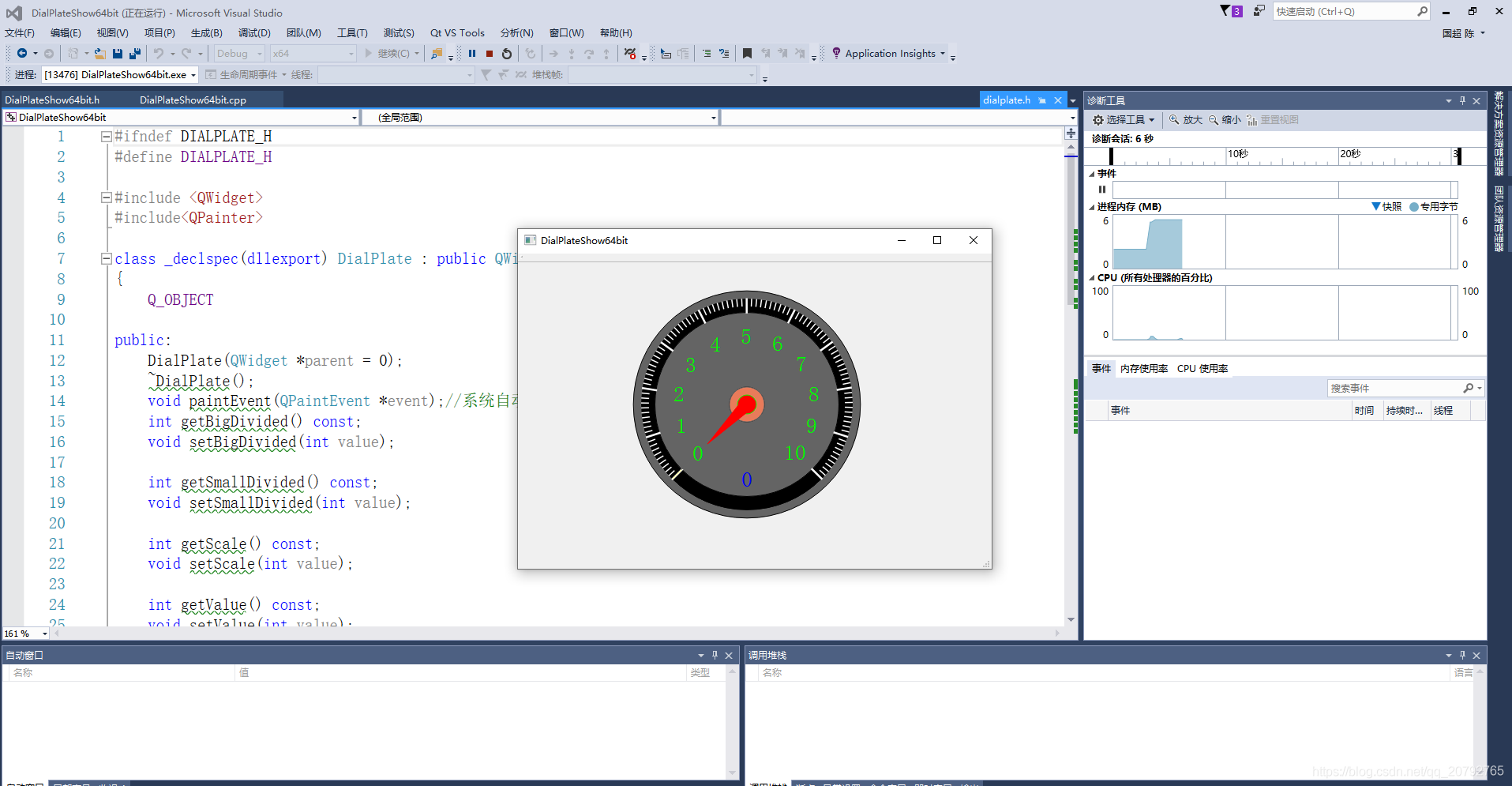Restart the debug session icon
This screenshot has height=786, width=1512.
point(507,54)
